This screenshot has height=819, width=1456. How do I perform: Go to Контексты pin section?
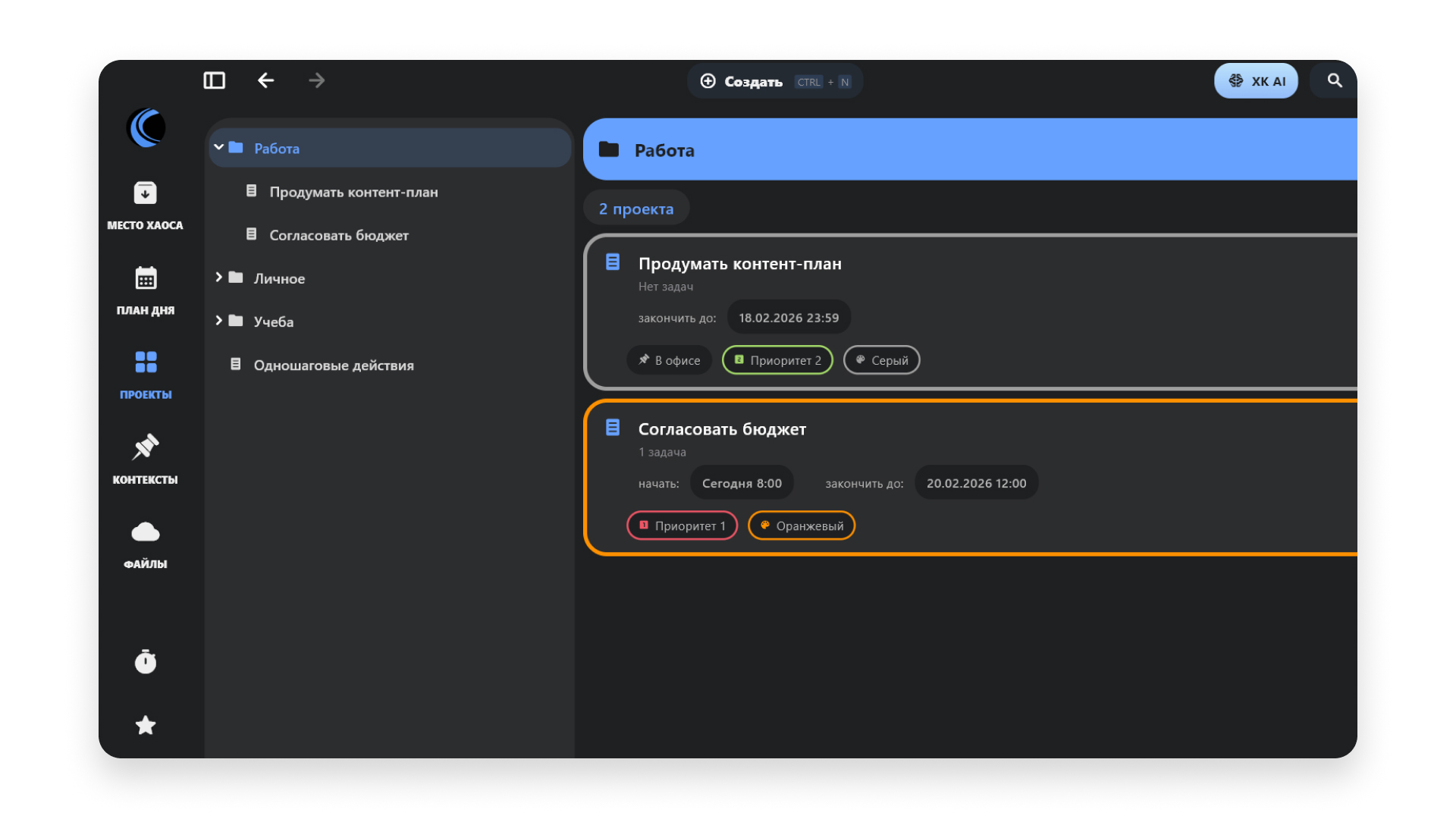click(145, 459)
